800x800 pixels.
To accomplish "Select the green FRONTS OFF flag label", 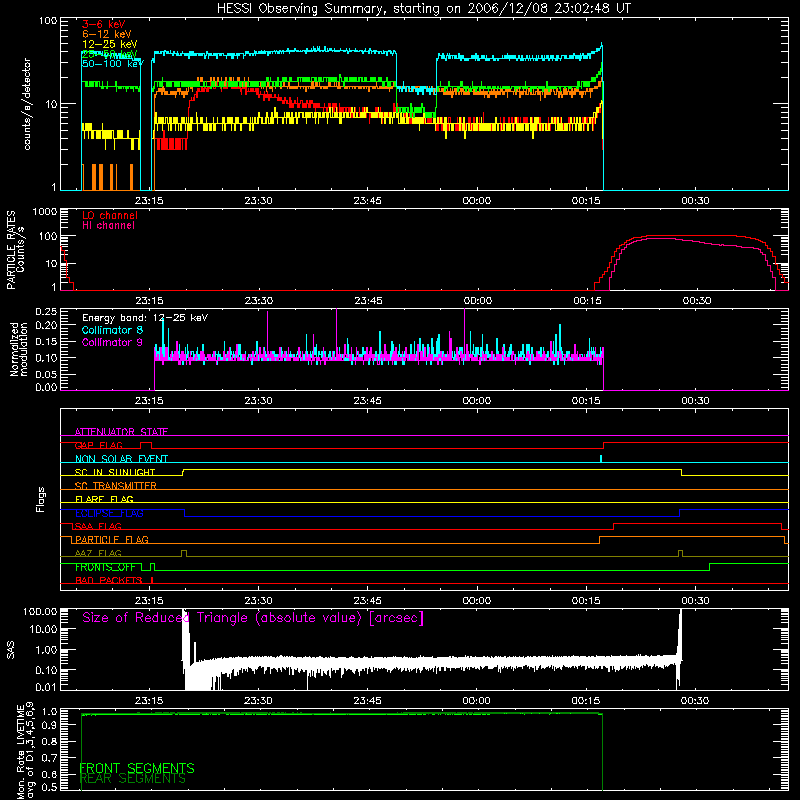I will [105, 567].
